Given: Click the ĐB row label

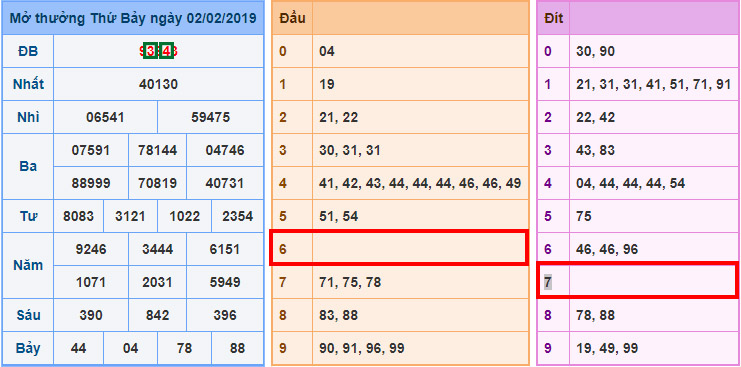Looking at the screenshot, I should [x=28, y=51].
